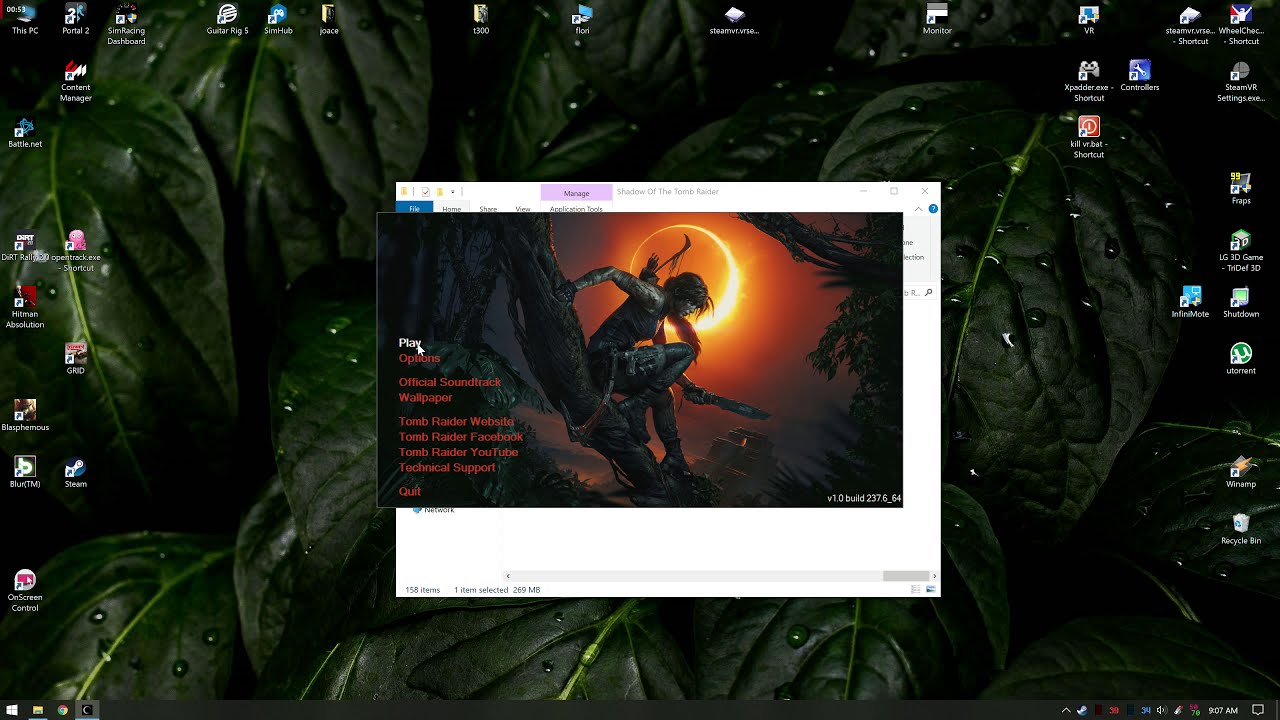Image resolution: width=1280 pixels, height=720 pixels.
Task: Select the Blasphemous desktop icon
Action: click(x=25, y=417)
